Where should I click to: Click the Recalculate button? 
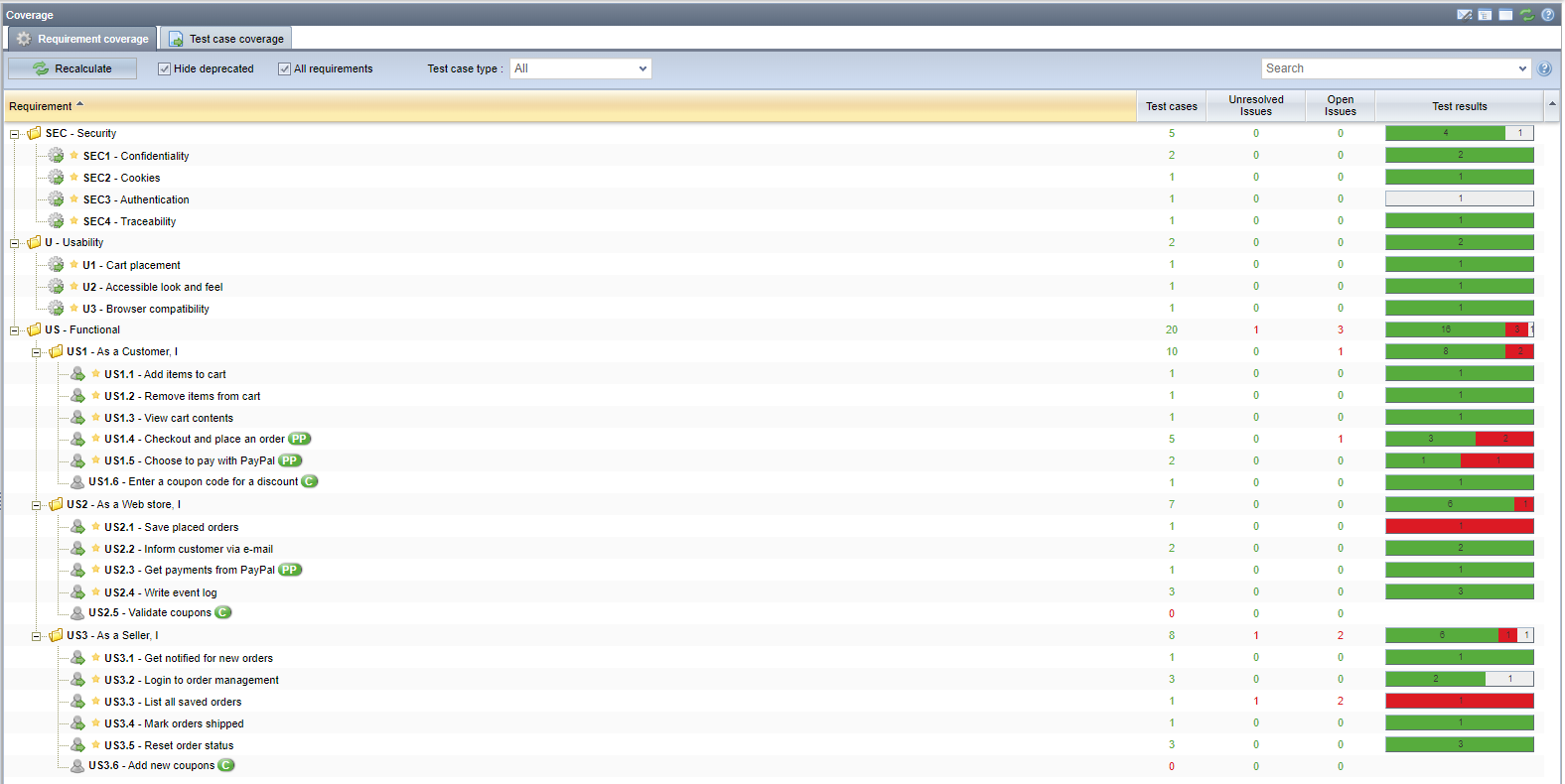click(73, 68)
